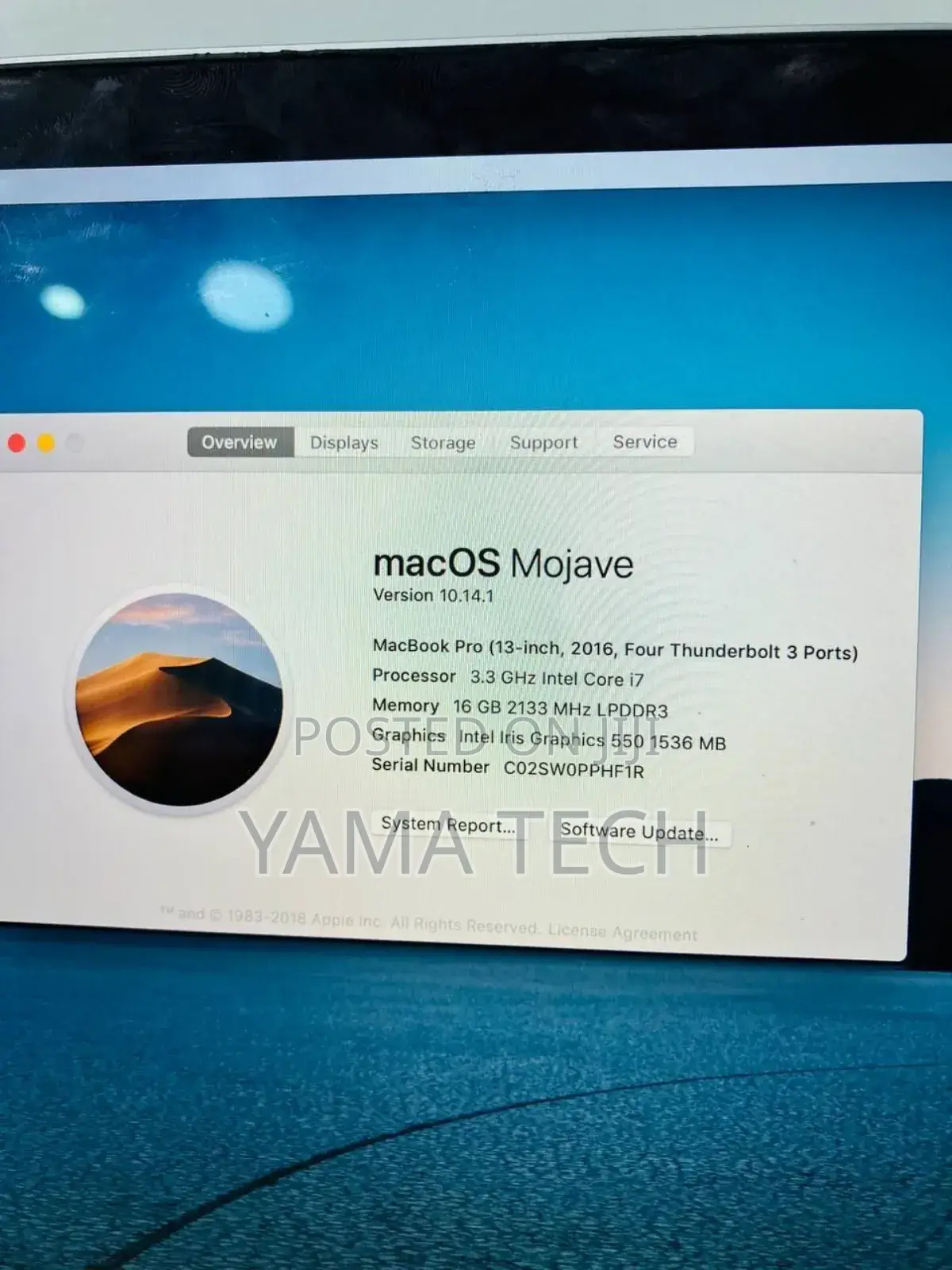Click the Memory label

tap(405, 705)
